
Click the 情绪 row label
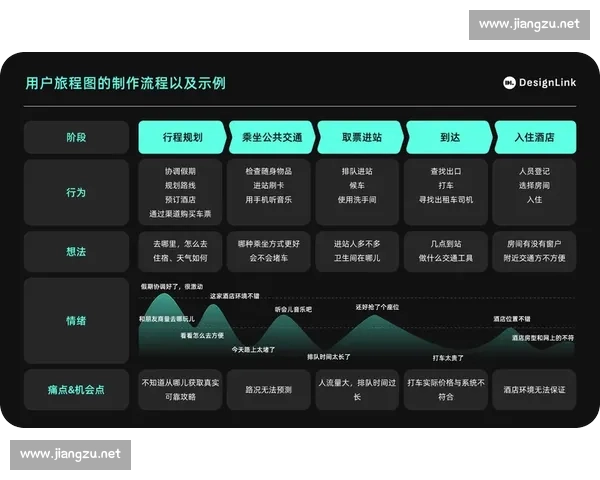point(76,320)
